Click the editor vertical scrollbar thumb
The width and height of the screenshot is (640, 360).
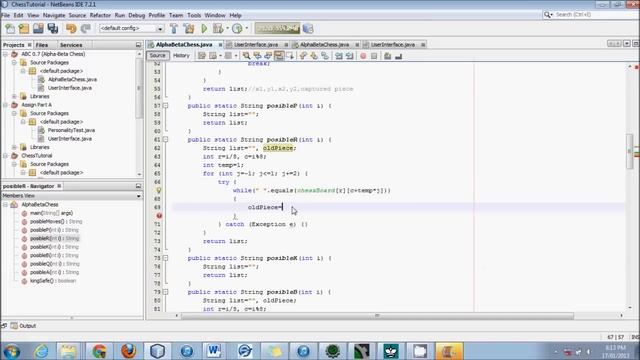pyautogui.click(x=630, y=151)
